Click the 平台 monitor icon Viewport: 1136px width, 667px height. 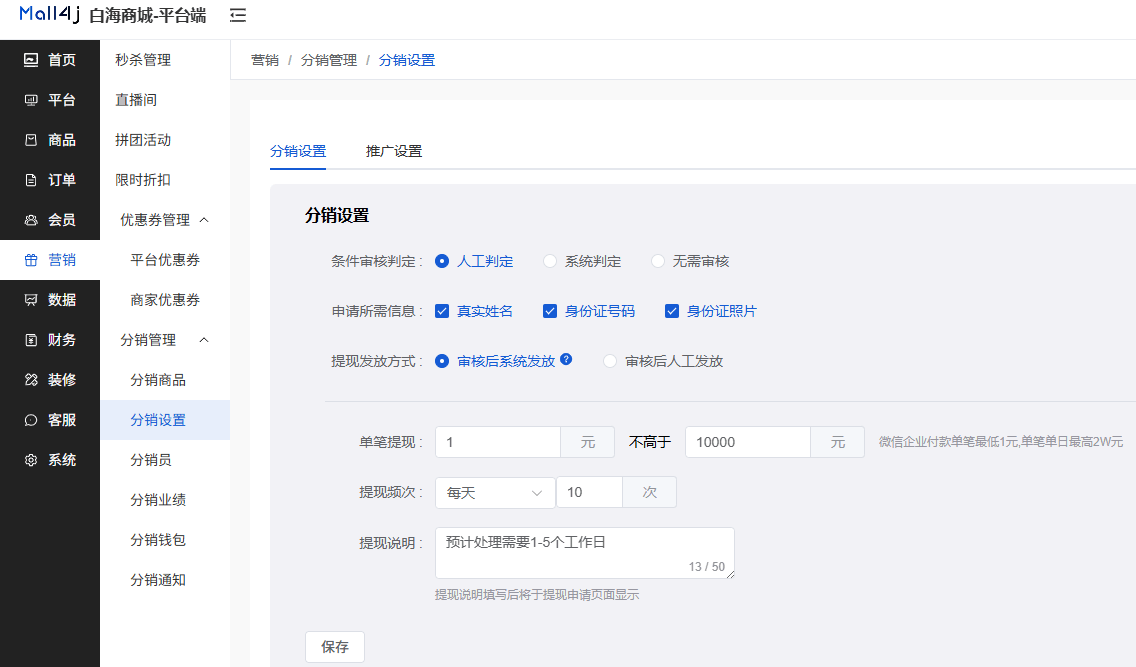point(30,100)
